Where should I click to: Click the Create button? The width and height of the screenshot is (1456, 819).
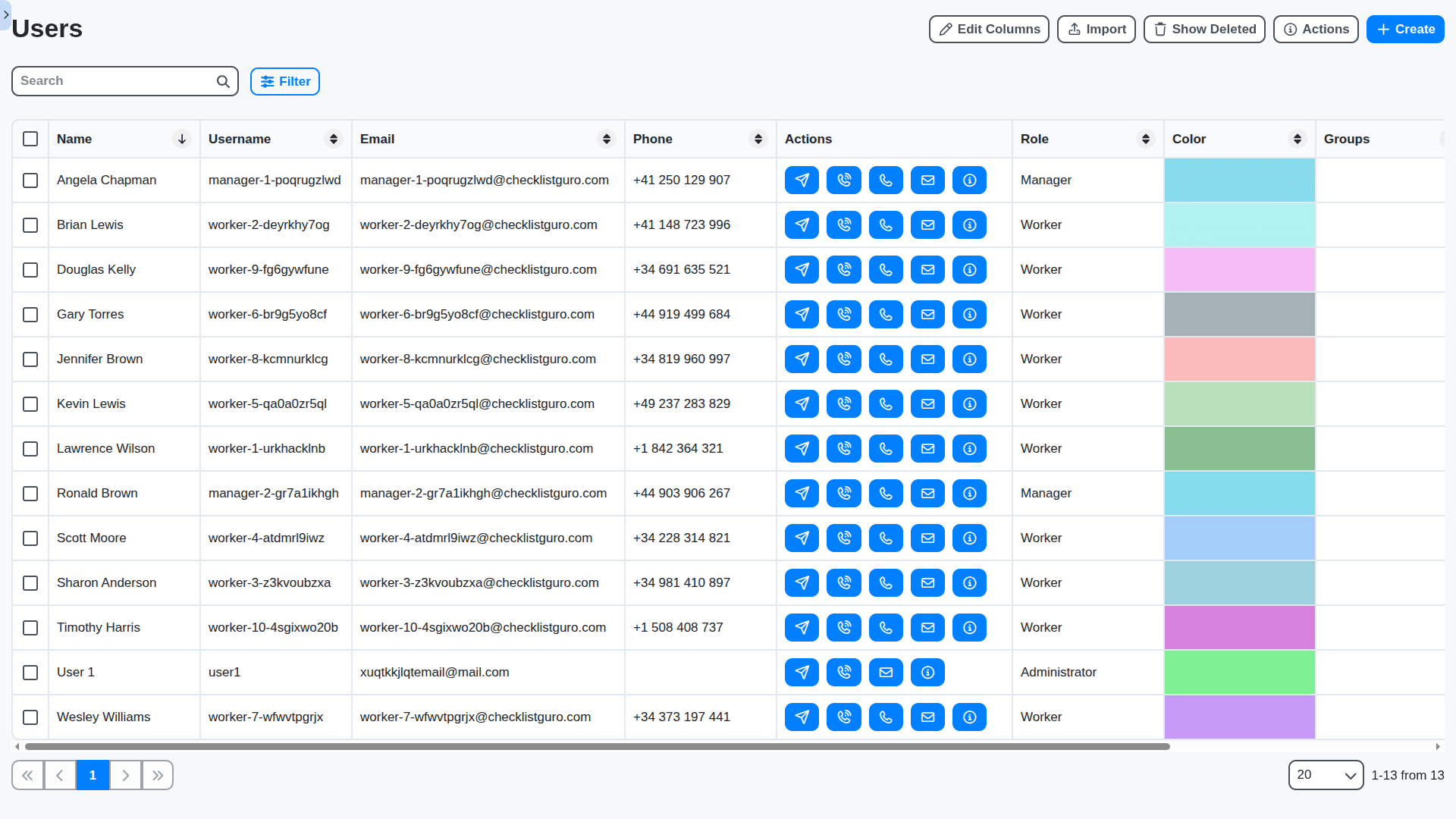pos(1404,29)
